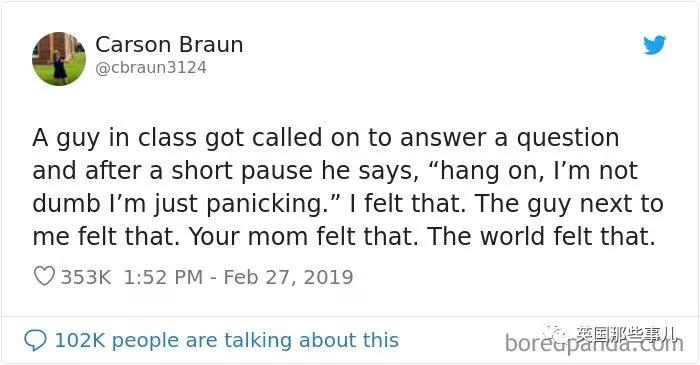Click the sentence 'Your mom felt that.'
Viewport: 700px width, 365px height.
pos(304,236)
